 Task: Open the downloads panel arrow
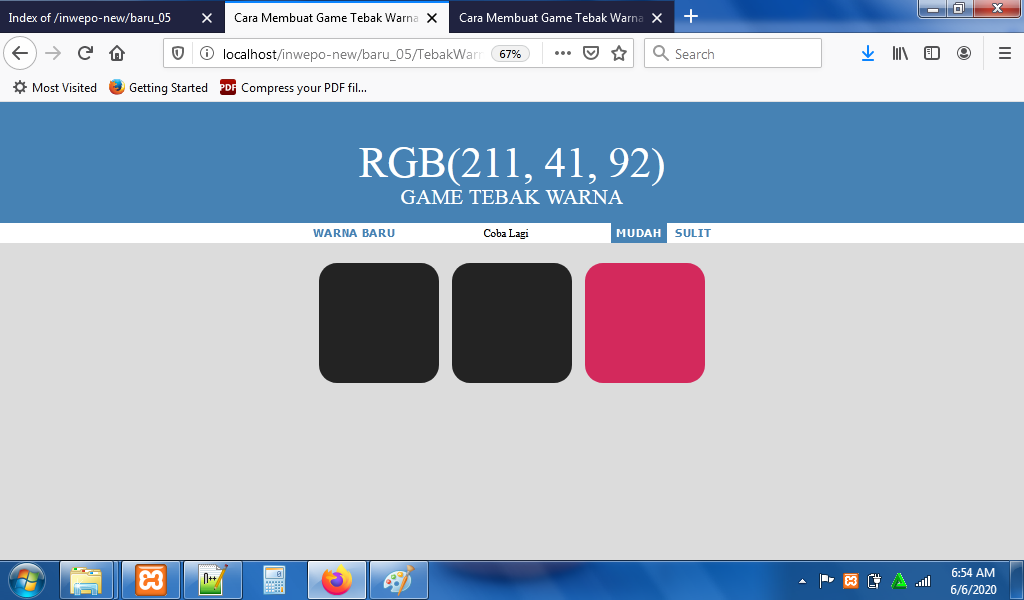pos(868,54)
